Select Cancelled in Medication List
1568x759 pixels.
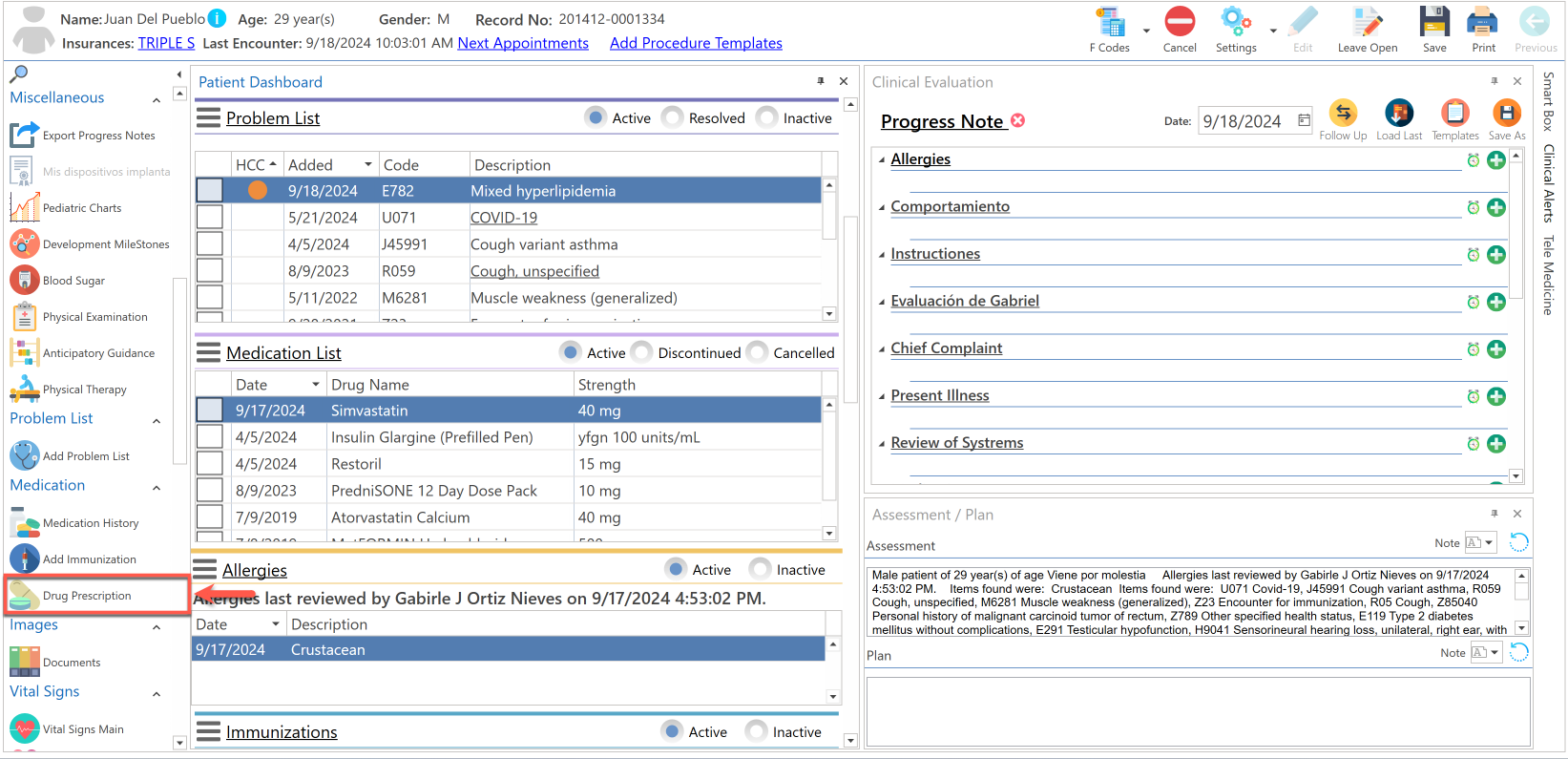pos(758,352)
